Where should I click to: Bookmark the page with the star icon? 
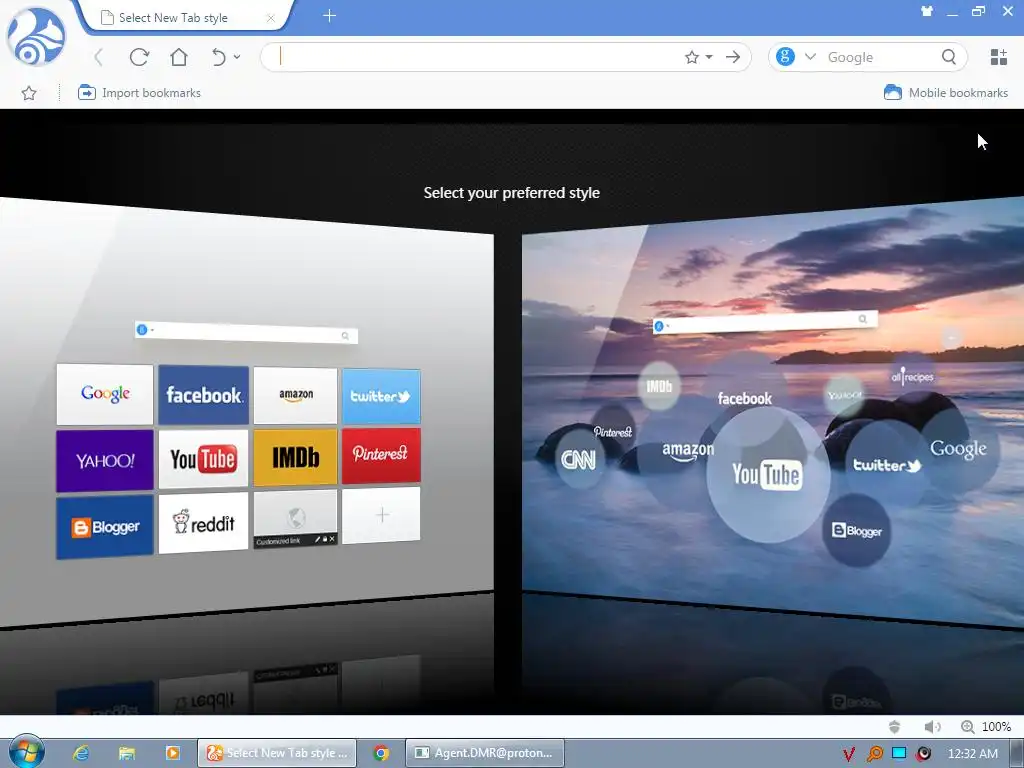692,57
